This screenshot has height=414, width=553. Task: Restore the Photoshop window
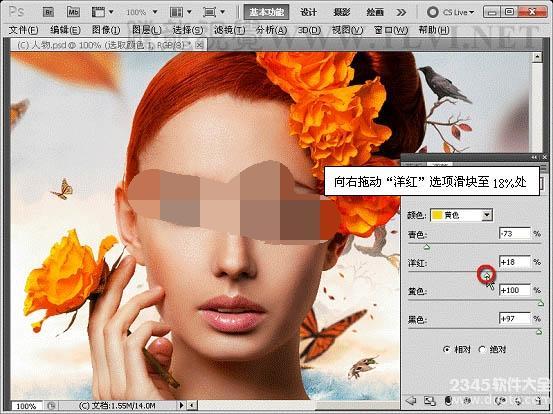[509, 12]
